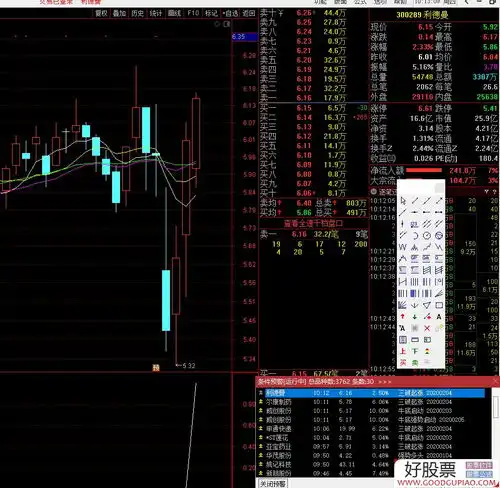Image resolution: width=500 pixels, height=488 pixels.
Task: Pick the mountain peak pattern tool next to W
Action: click(415, 247)
